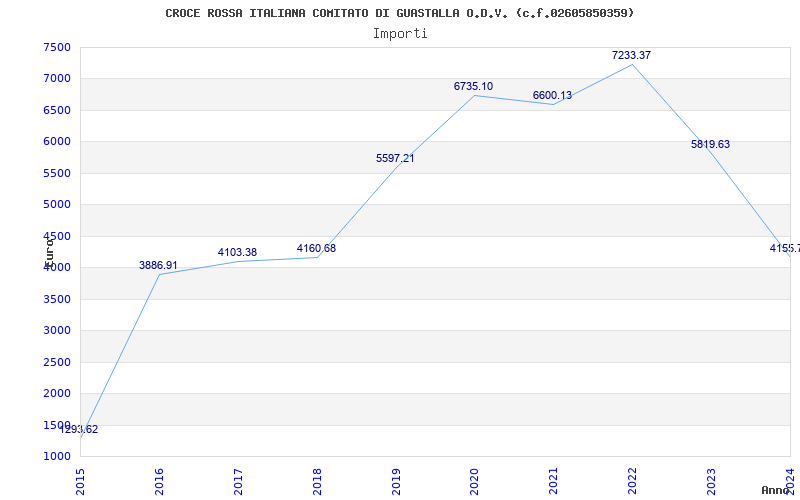Click x-axis year 2016

[159, 482]
